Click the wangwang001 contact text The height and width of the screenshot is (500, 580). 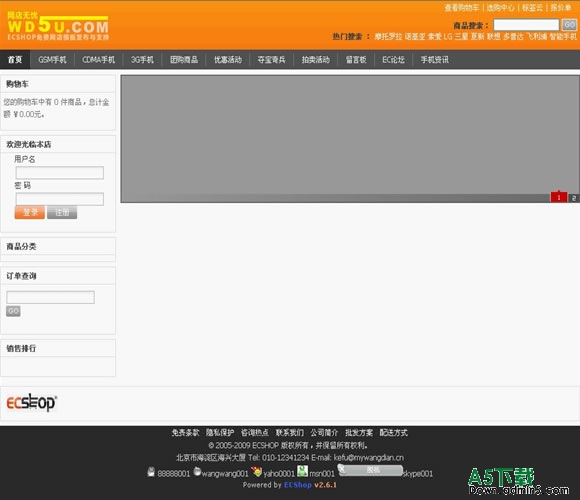coord(225,473)
